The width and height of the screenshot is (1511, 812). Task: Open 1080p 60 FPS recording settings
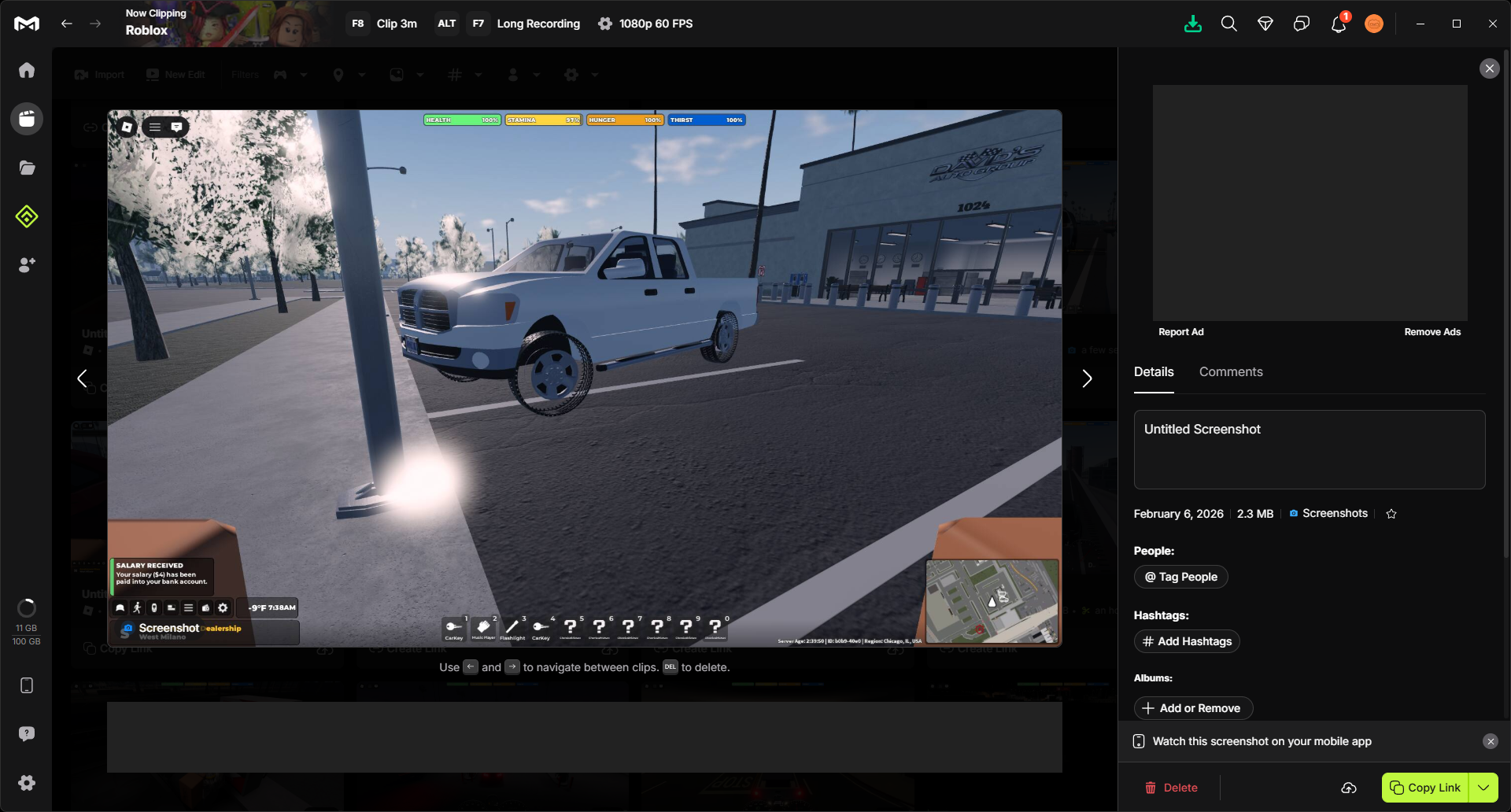click(645, 24)
